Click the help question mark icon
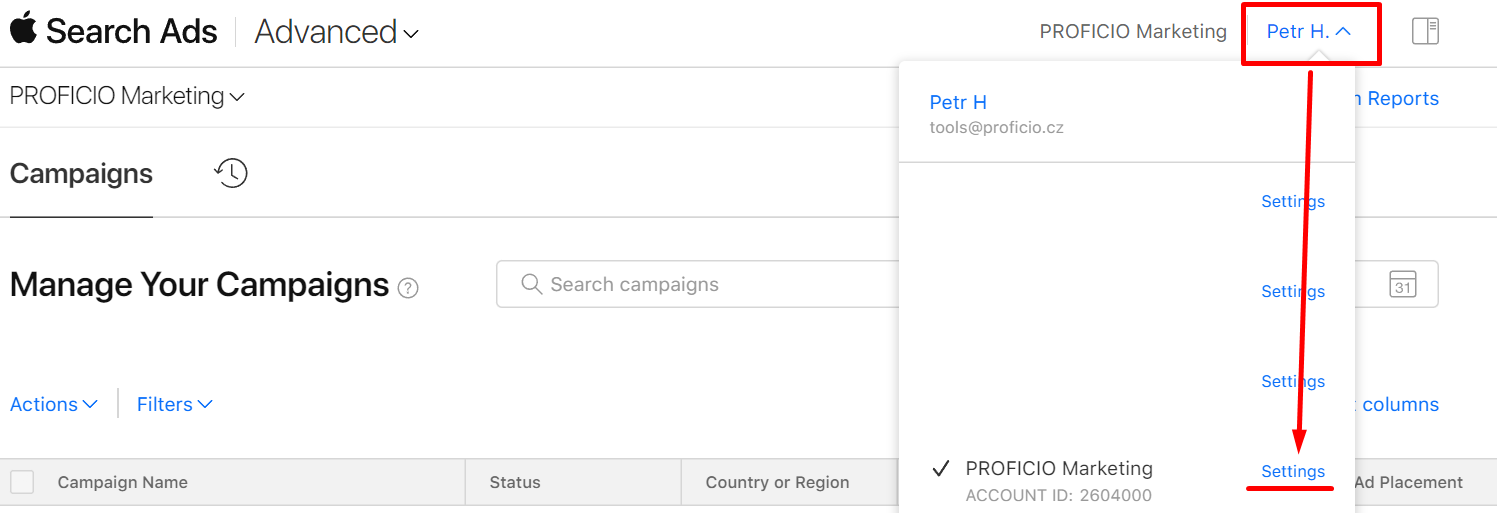The image size is (1502, 513). [x=408, y=288]
